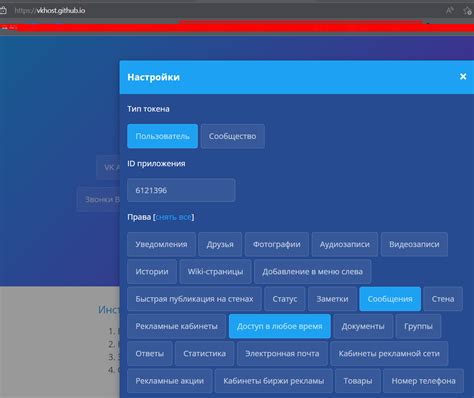Toggle the Рекламные акции permission
The width and height of the screenshot is (474, 398).
170,381
